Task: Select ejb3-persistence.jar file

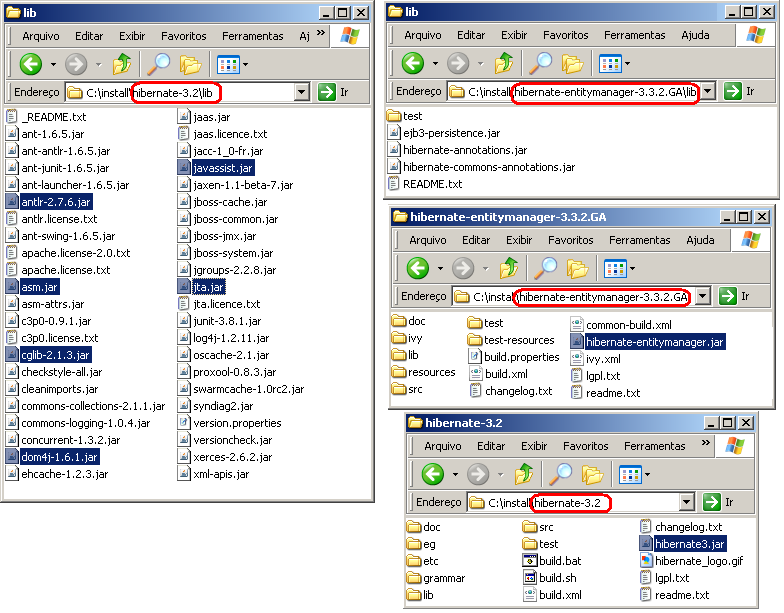Action: [444, 132]
